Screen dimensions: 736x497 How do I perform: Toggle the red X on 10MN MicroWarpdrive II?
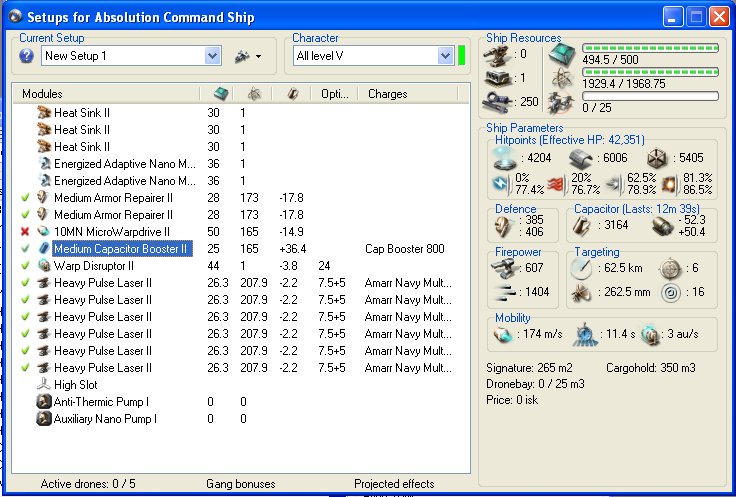[x=25, y=232]
